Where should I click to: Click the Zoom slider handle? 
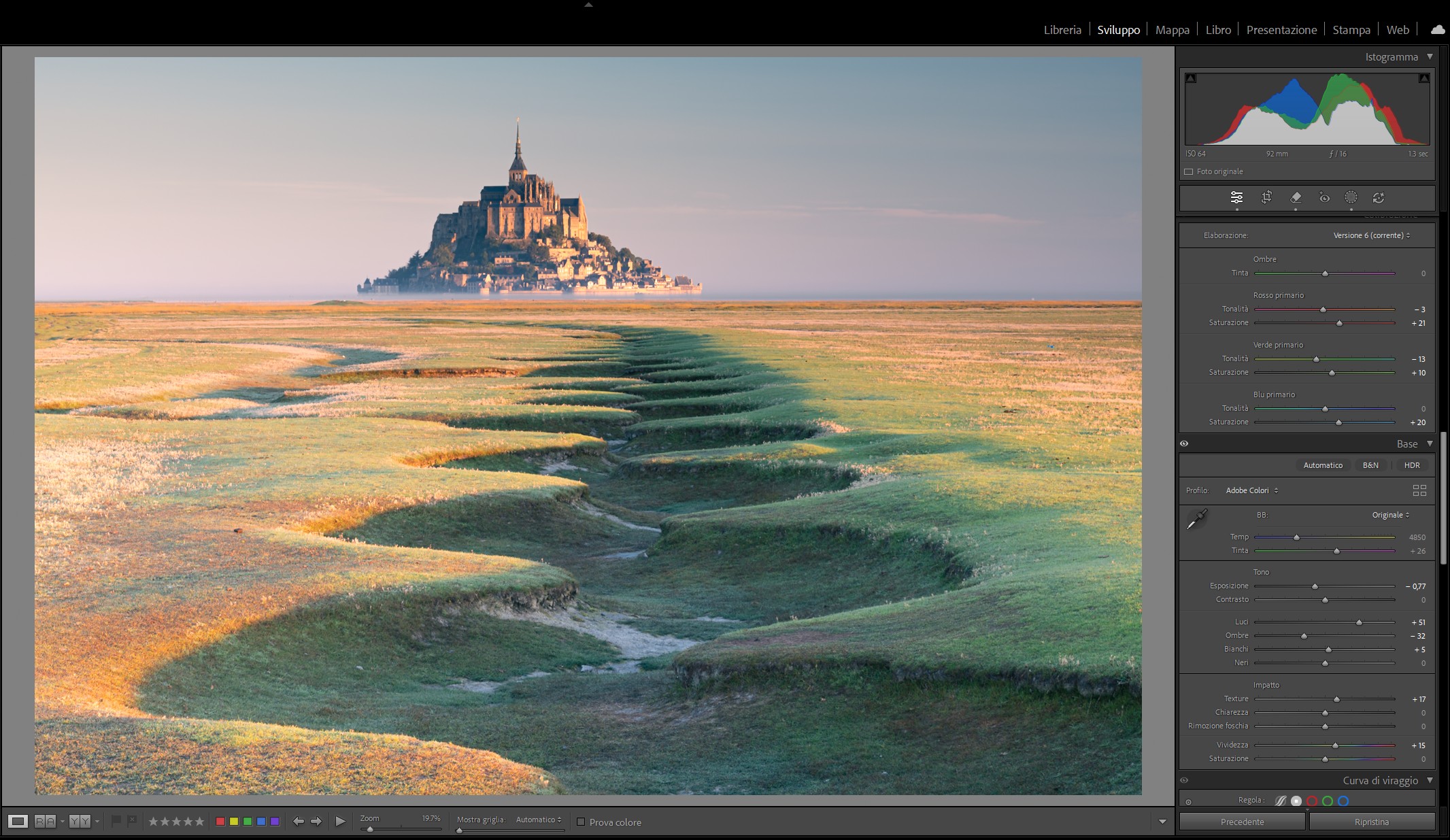370,829
